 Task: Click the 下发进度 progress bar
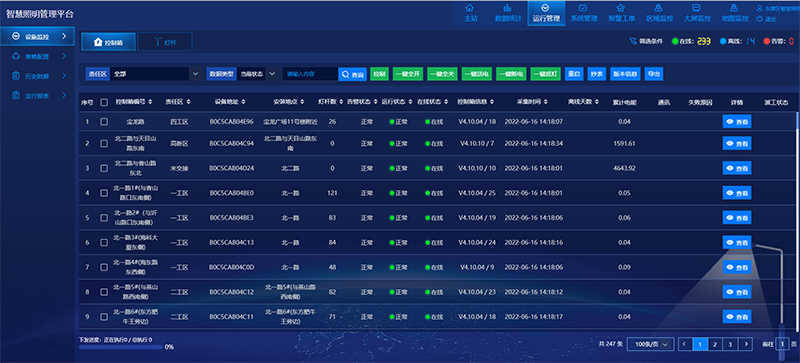120,347
